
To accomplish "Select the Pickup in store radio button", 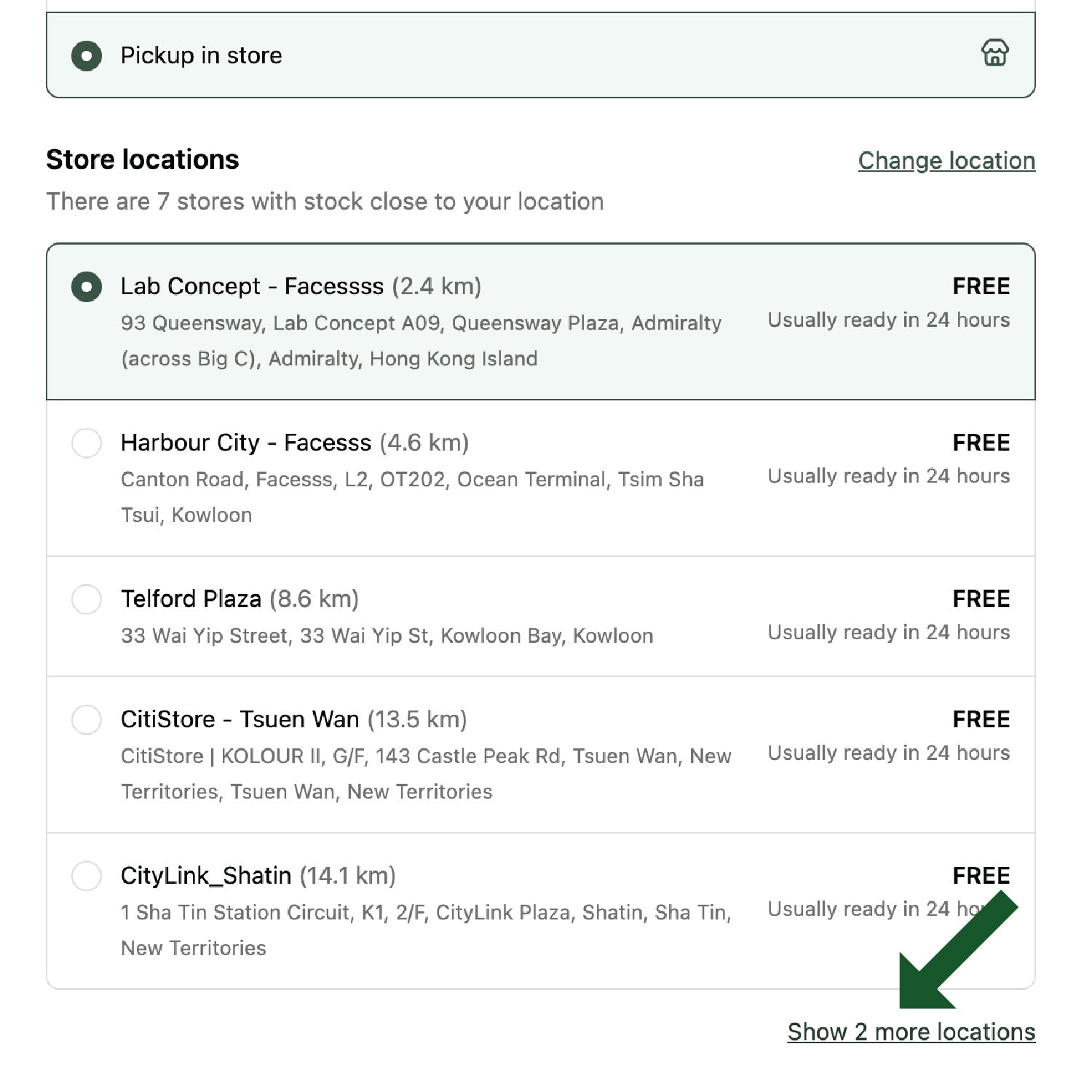I will tap(87, 56).
